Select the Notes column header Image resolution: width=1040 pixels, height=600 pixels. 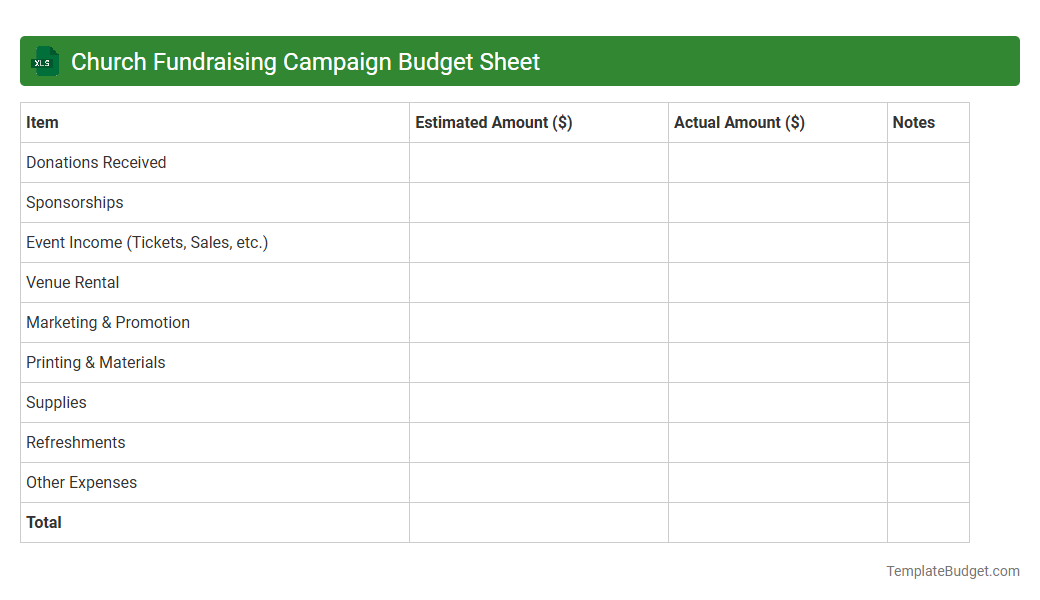[x=913, y=122]
